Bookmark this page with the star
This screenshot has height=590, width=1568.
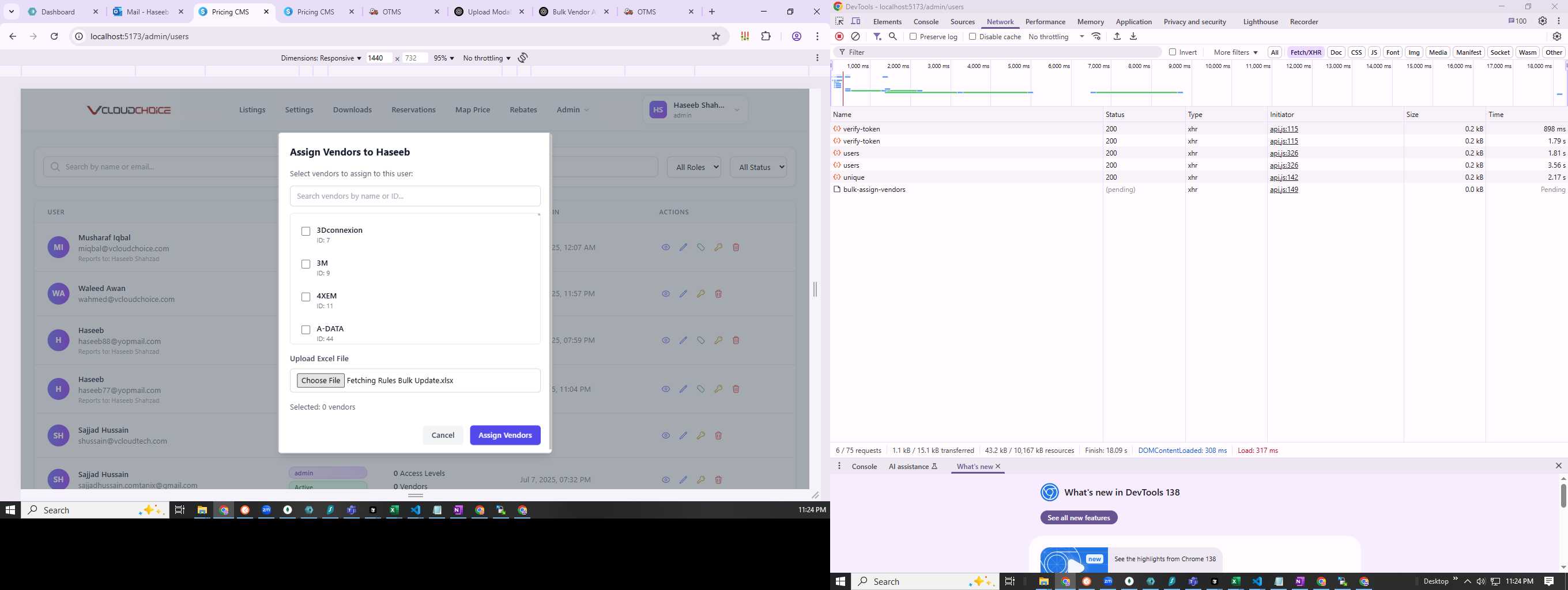[717, 36]
